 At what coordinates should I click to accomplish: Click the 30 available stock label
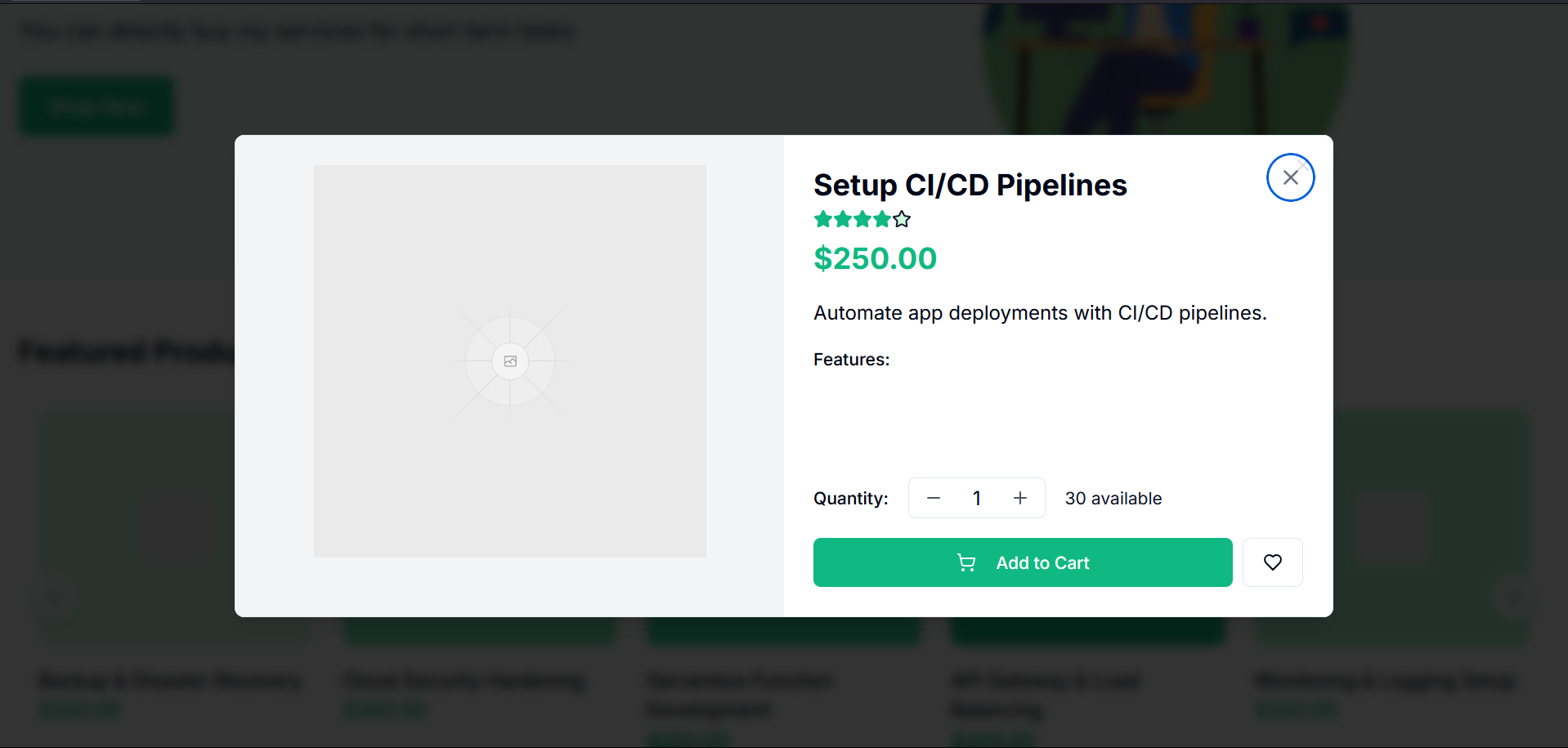pos(1113,499)
